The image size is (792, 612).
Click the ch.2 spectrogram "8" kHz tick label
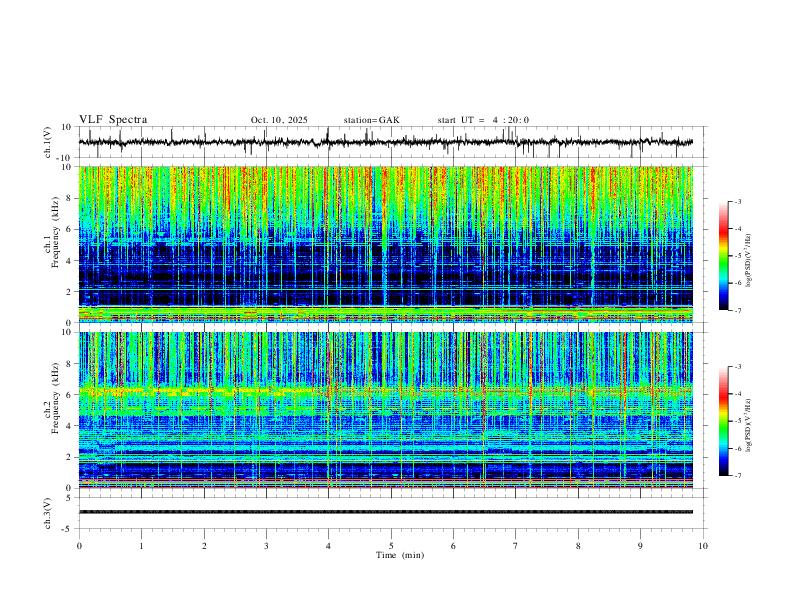click(x=70, y=364)
